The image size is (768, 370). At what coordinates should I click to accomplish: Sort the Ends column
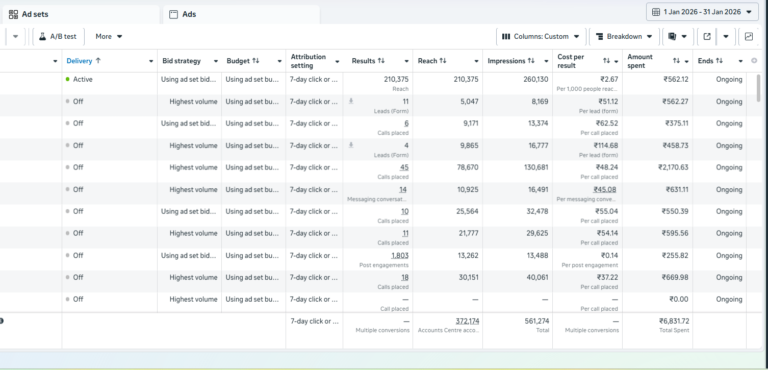click(x=719, y=61)
